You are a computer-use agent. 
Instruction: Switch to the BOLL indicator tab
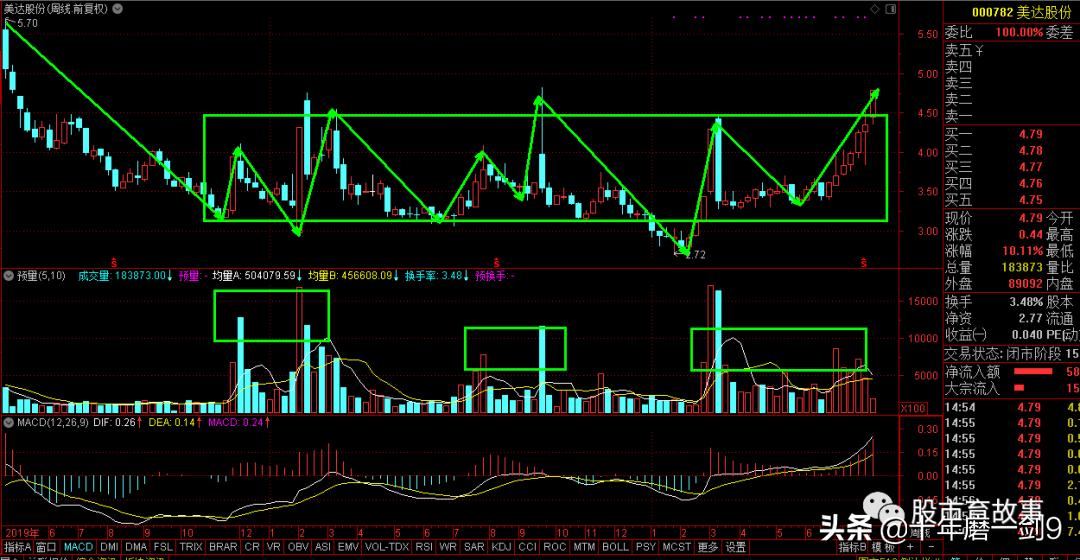click(x=615, y=547)
